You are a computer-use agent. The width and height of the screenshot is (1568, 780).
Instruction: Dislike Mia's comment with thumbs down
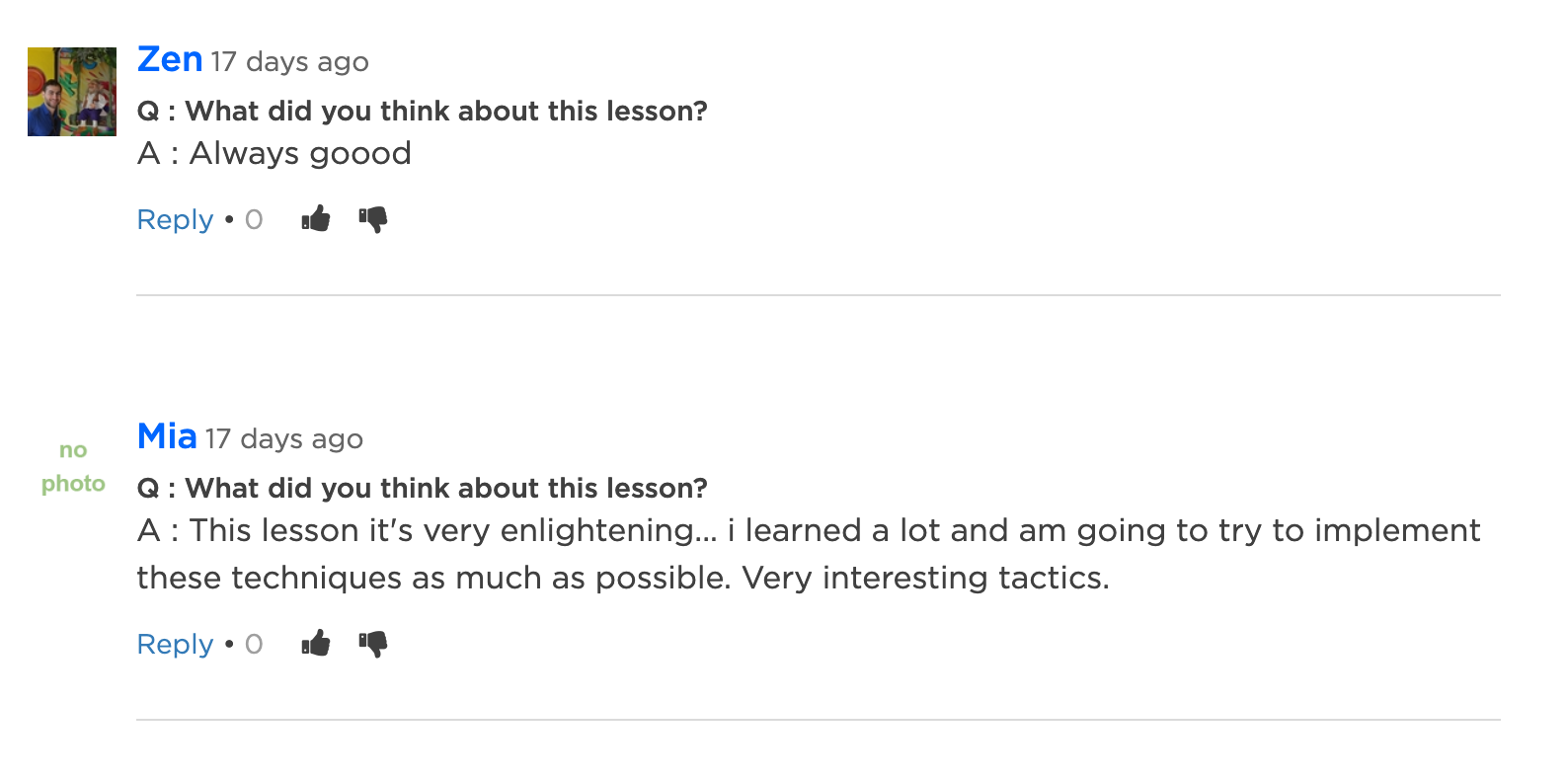tap(373, 644)
